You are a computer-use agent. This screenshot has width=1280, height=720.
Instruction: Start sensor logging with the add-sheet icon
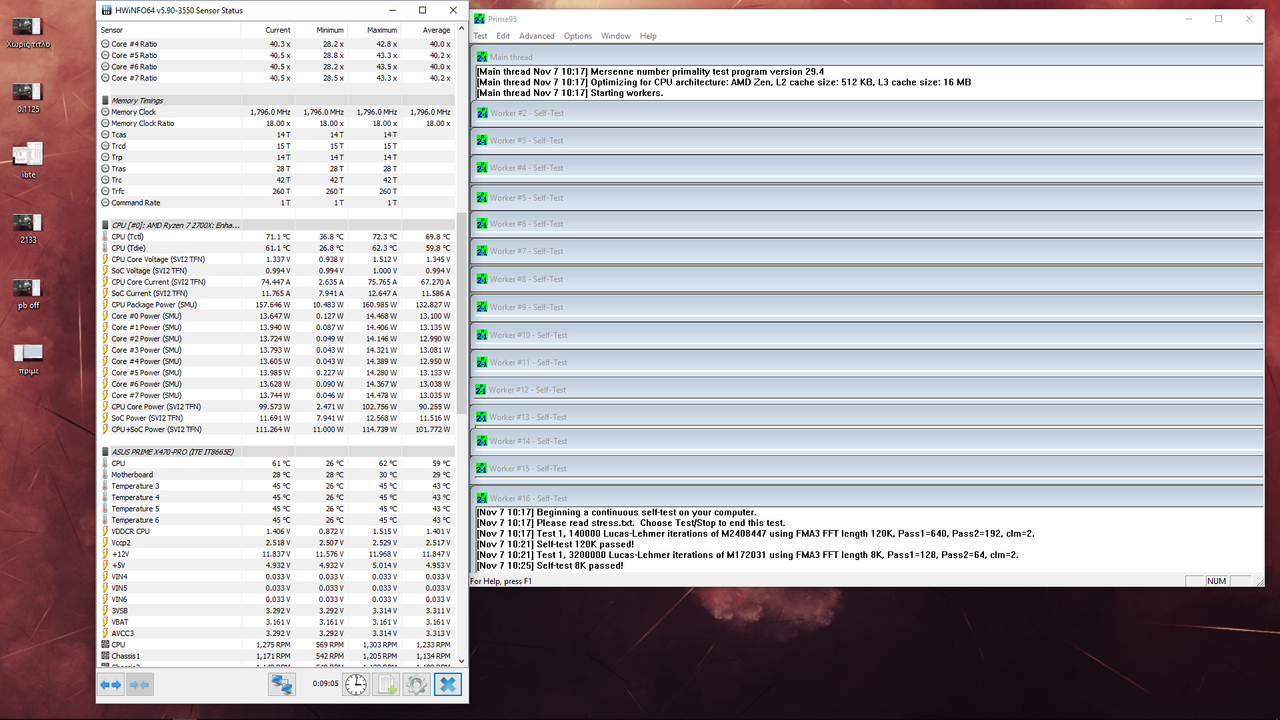[x=386, y=684]
